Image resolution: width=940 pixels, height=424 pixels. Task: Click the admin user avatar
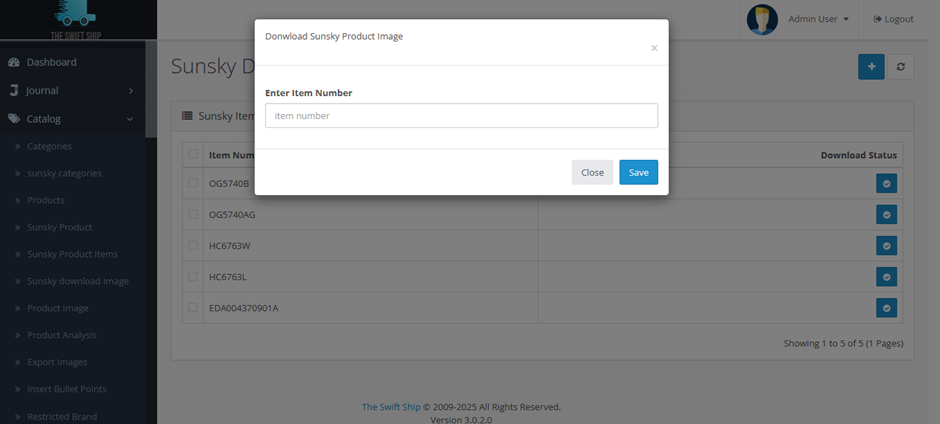pyautogui.click(x=762, y=19)
